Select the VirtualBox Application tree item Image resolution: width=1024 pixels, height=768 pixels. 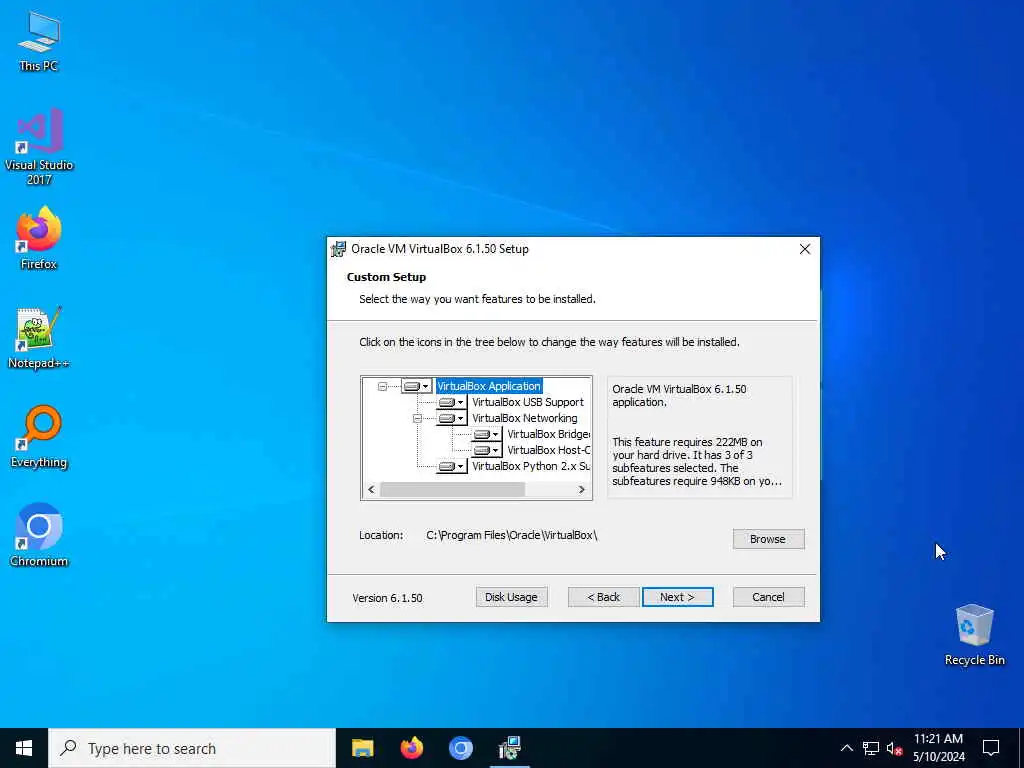coord(488,386)
